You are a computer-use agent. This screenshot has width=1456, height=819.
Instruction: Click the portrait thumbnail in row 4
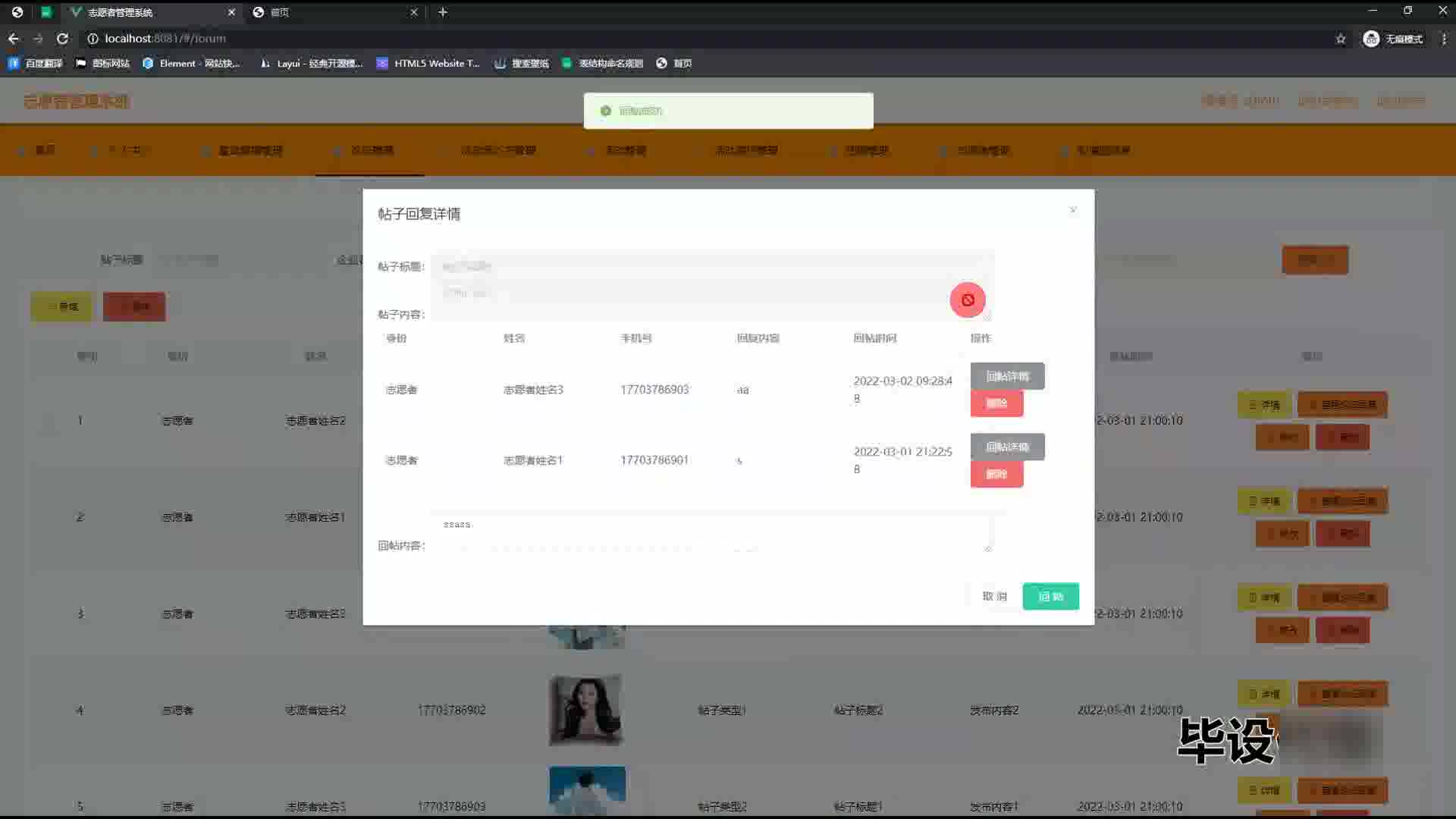(x=587, y=710)
